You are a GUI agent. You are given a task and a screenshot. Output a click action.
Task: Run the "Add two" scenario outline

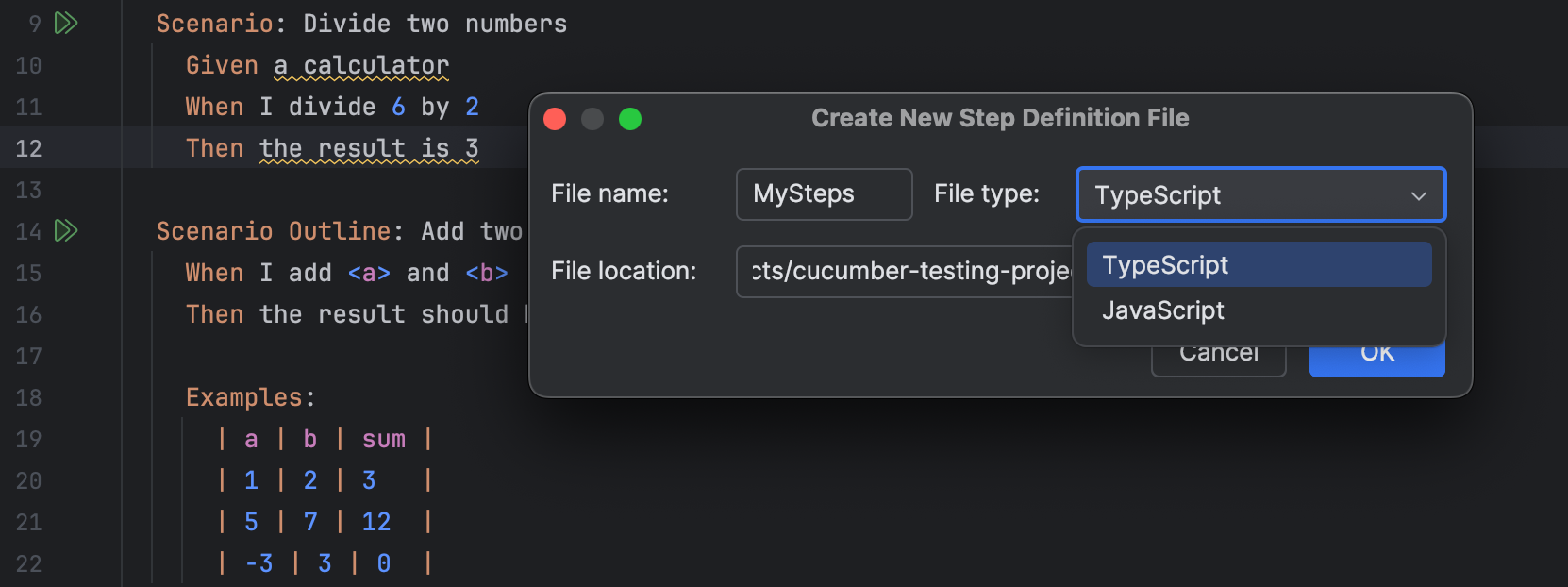(x=65, y=230)
